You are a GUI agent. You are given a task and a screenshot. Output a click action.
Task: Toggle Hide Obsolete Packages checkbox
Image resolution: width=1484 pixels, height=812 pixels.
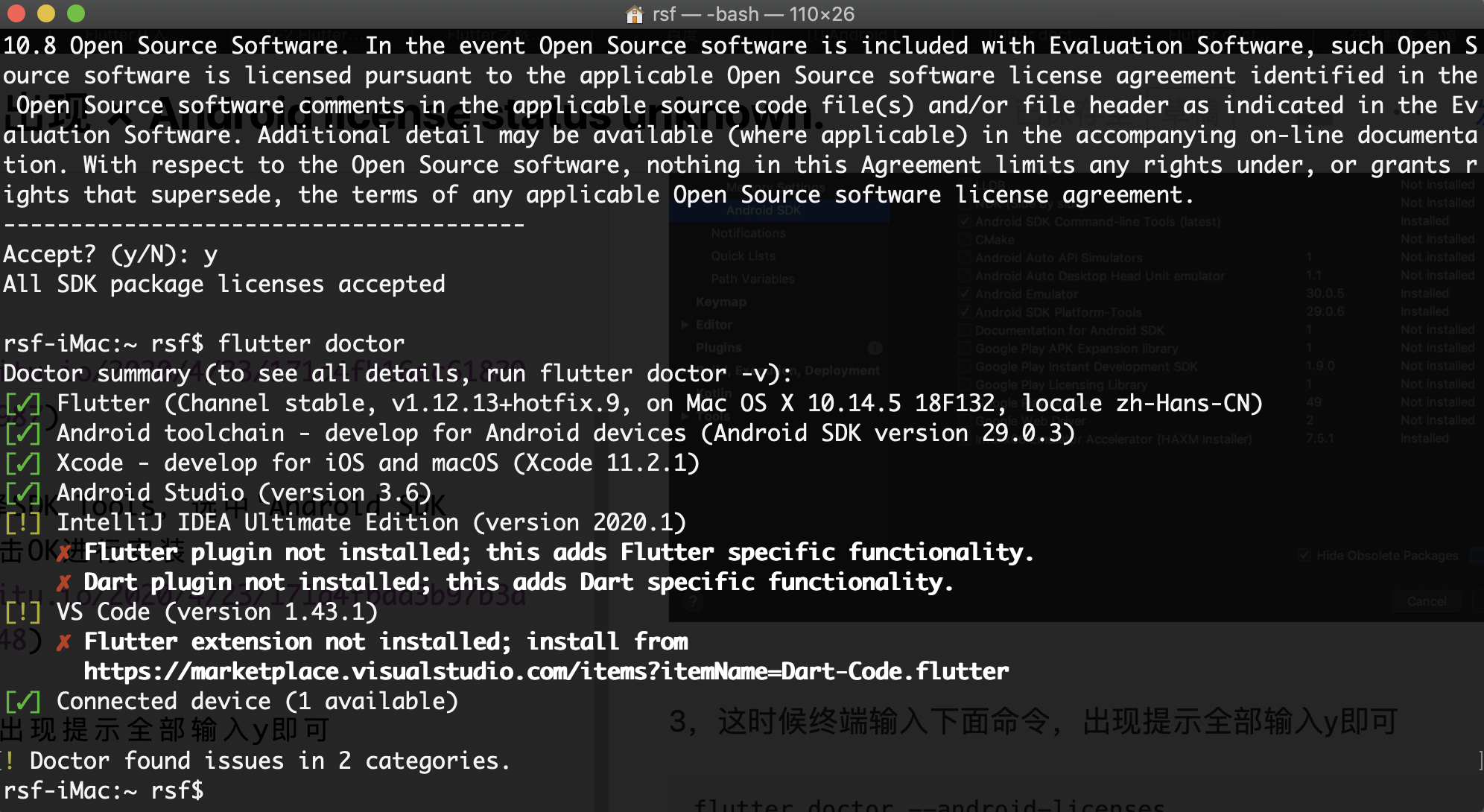(x=1304, y=555)
